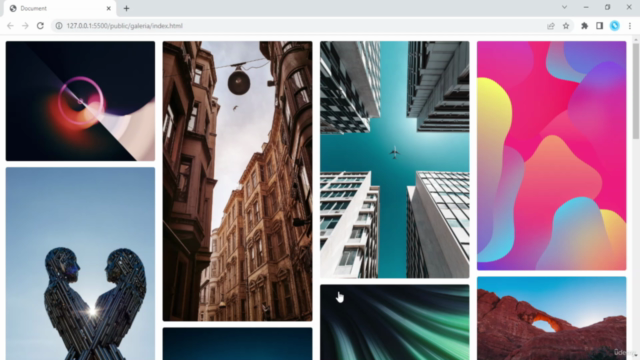Open the pink ring abstract image
Image resolution: width=640 pixels, height=360 pixels.
[80, 101]
